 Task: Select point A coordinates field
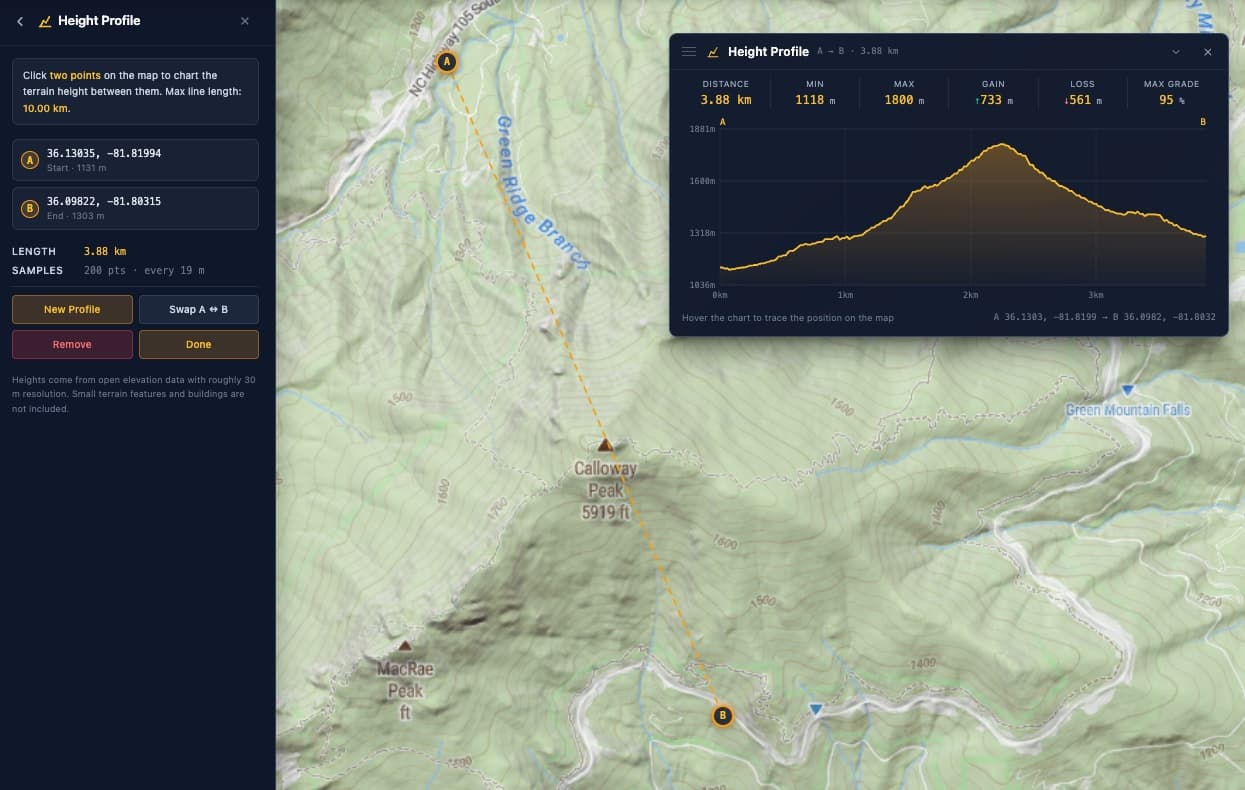[x=135, y=159]
